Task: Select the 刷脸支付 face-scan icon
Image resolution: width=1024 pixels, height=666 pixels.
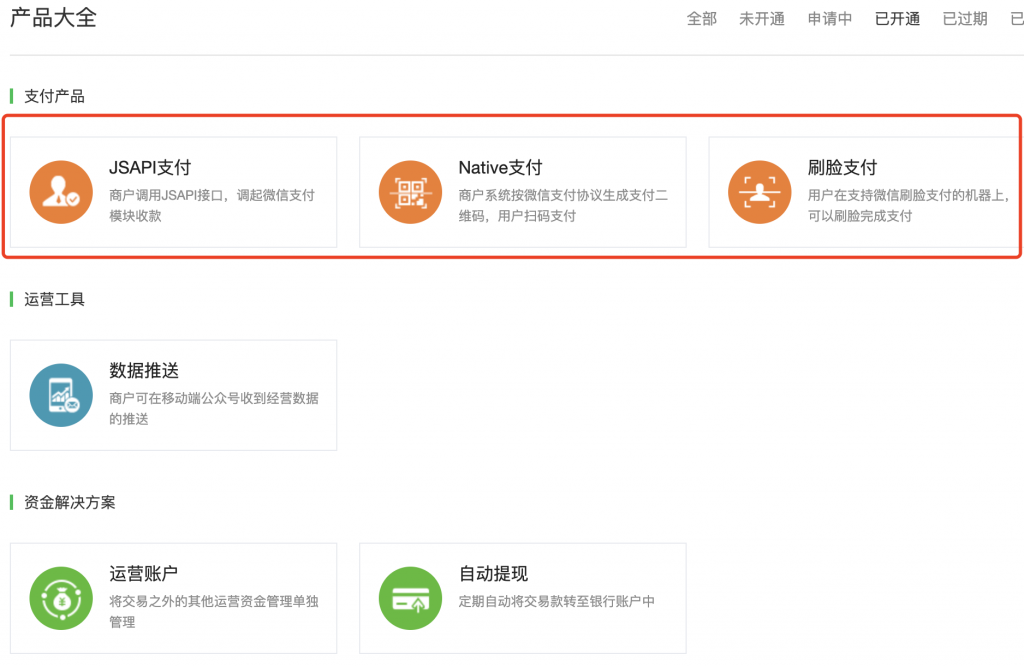Action: click(x=759, y=190)
